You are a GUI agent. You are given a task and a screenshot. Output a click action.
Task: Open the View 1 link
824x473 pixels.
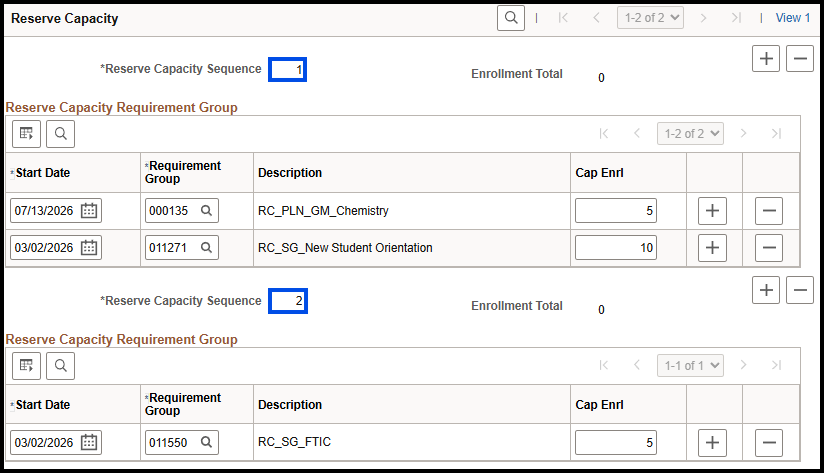pyautogui.click(x=792, y=18)
